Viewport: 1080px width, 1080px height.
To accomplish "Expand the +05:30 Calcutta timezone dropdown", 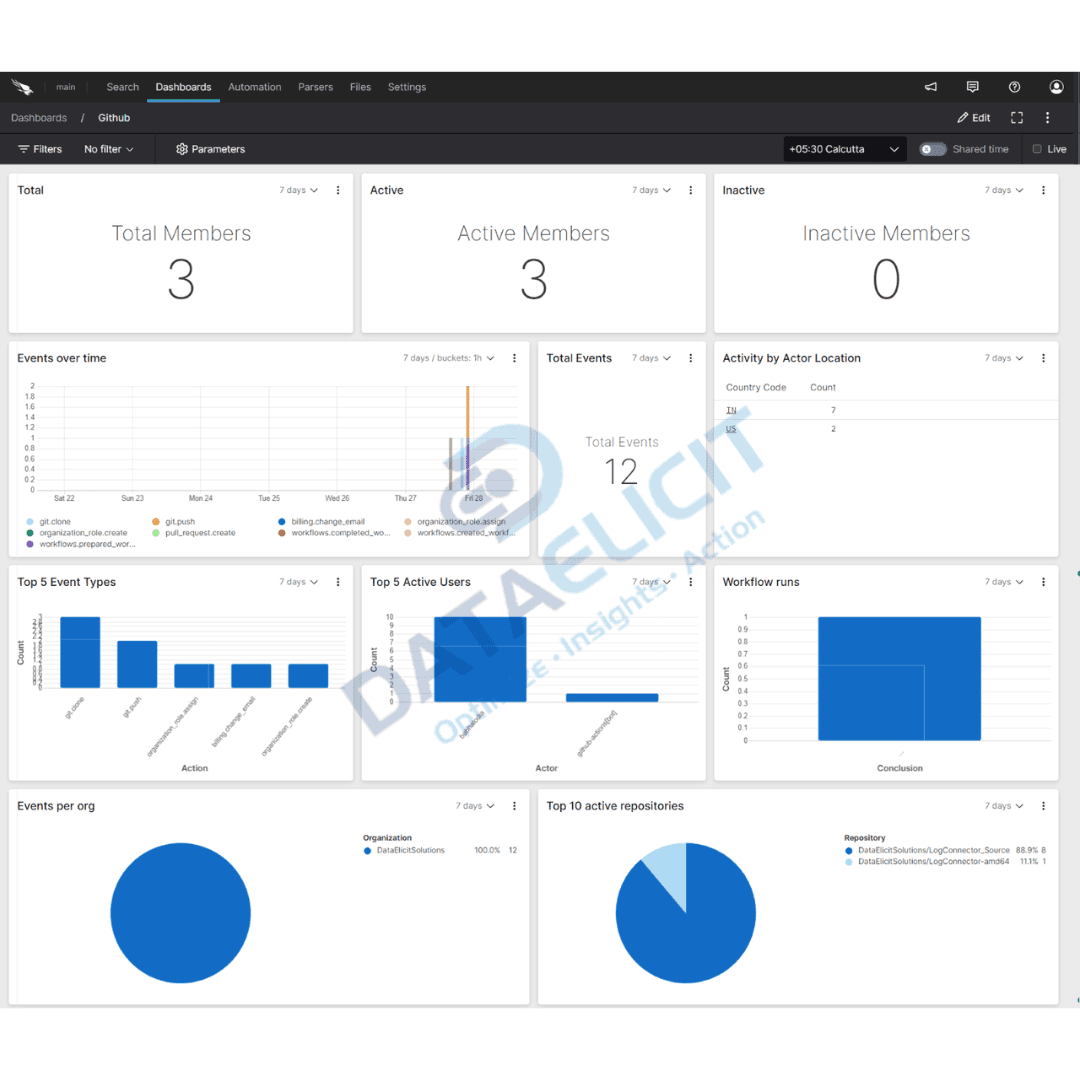I will coord(845,149).
